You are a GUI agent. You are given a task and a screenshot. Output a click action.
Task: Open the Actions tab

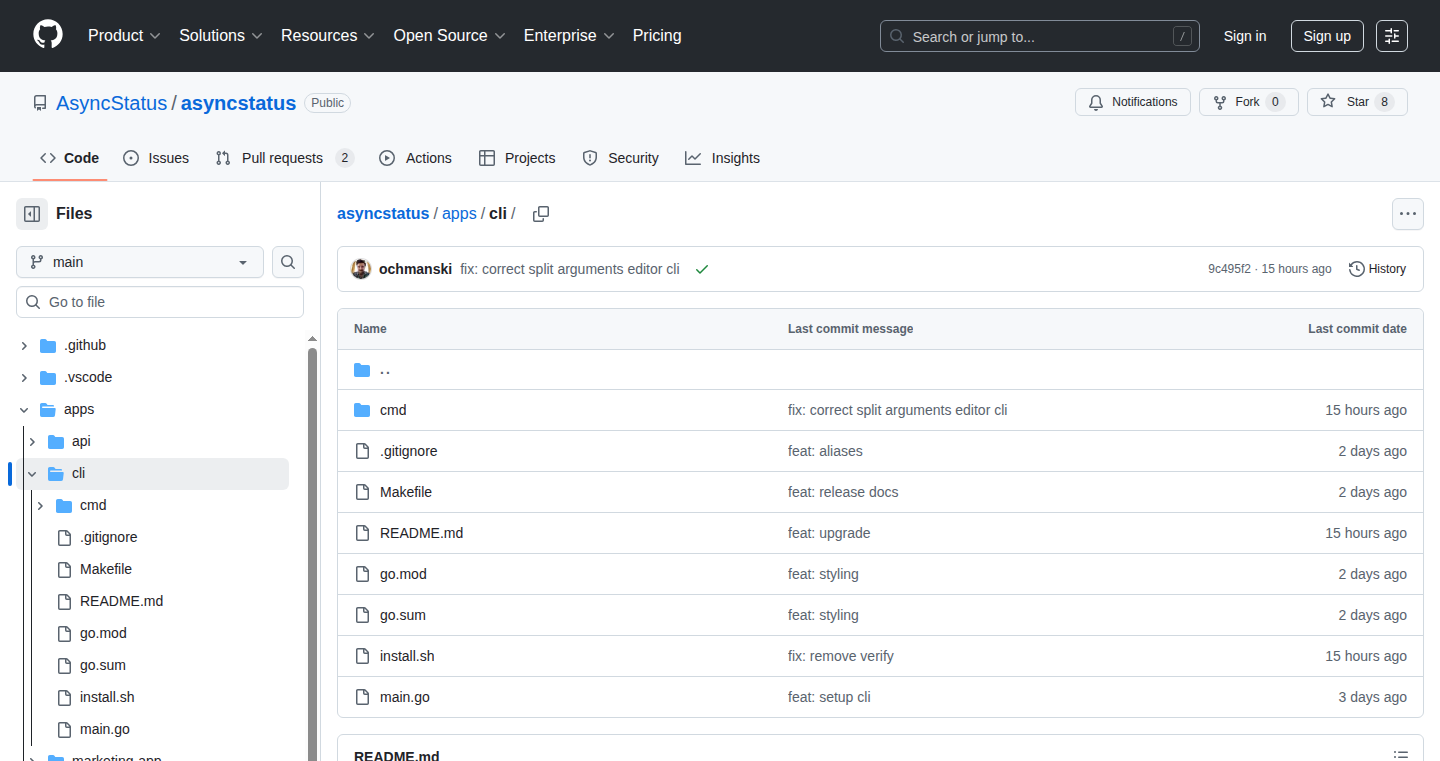416,158
